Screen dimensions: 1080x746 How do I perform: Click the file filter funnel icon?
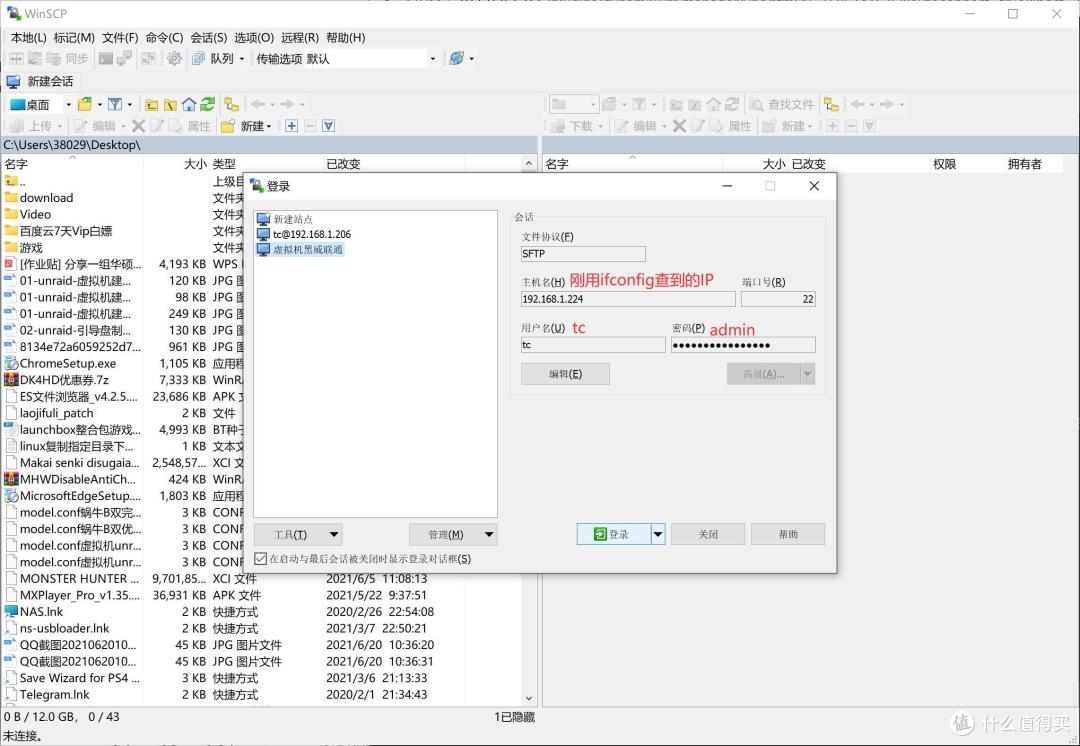115,104
